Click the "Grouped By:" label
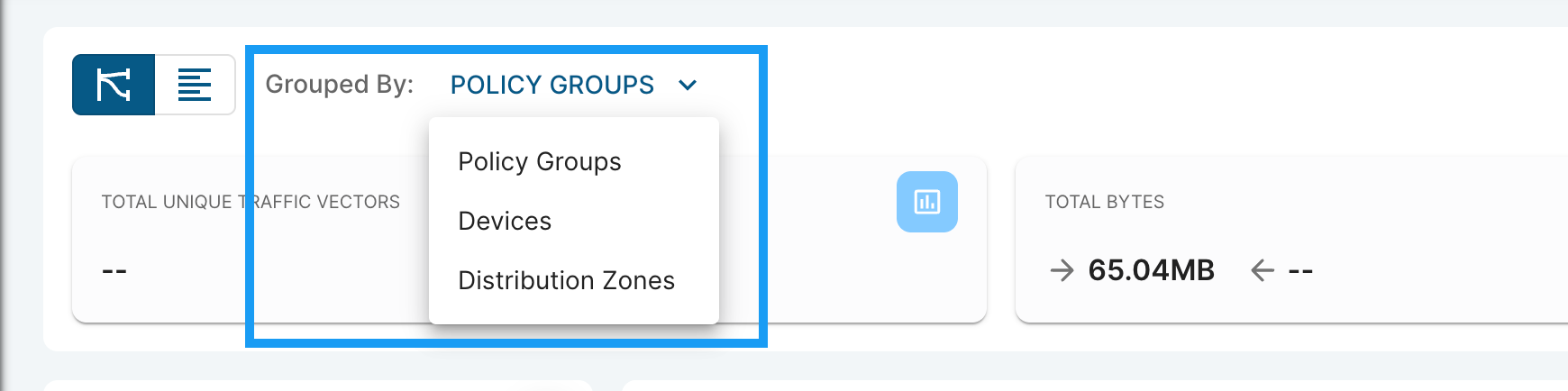This screenshot has width=1568, height=391. click(339, 85)
